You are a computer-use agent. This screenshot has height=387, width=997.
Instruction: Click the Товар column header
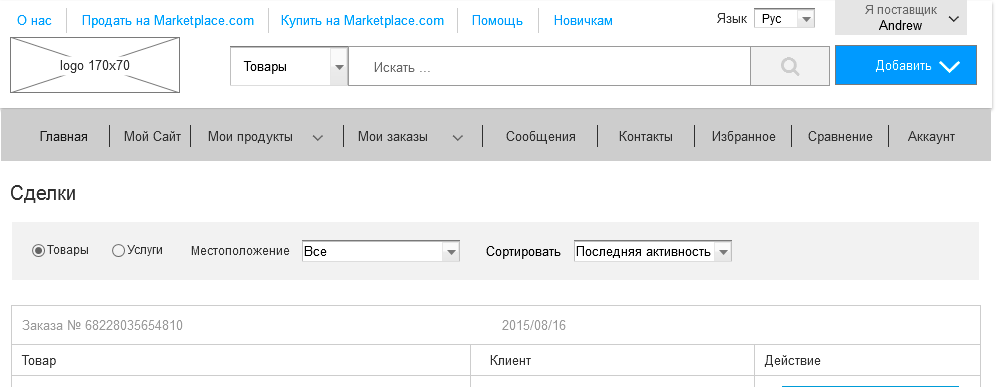point(39,361)
